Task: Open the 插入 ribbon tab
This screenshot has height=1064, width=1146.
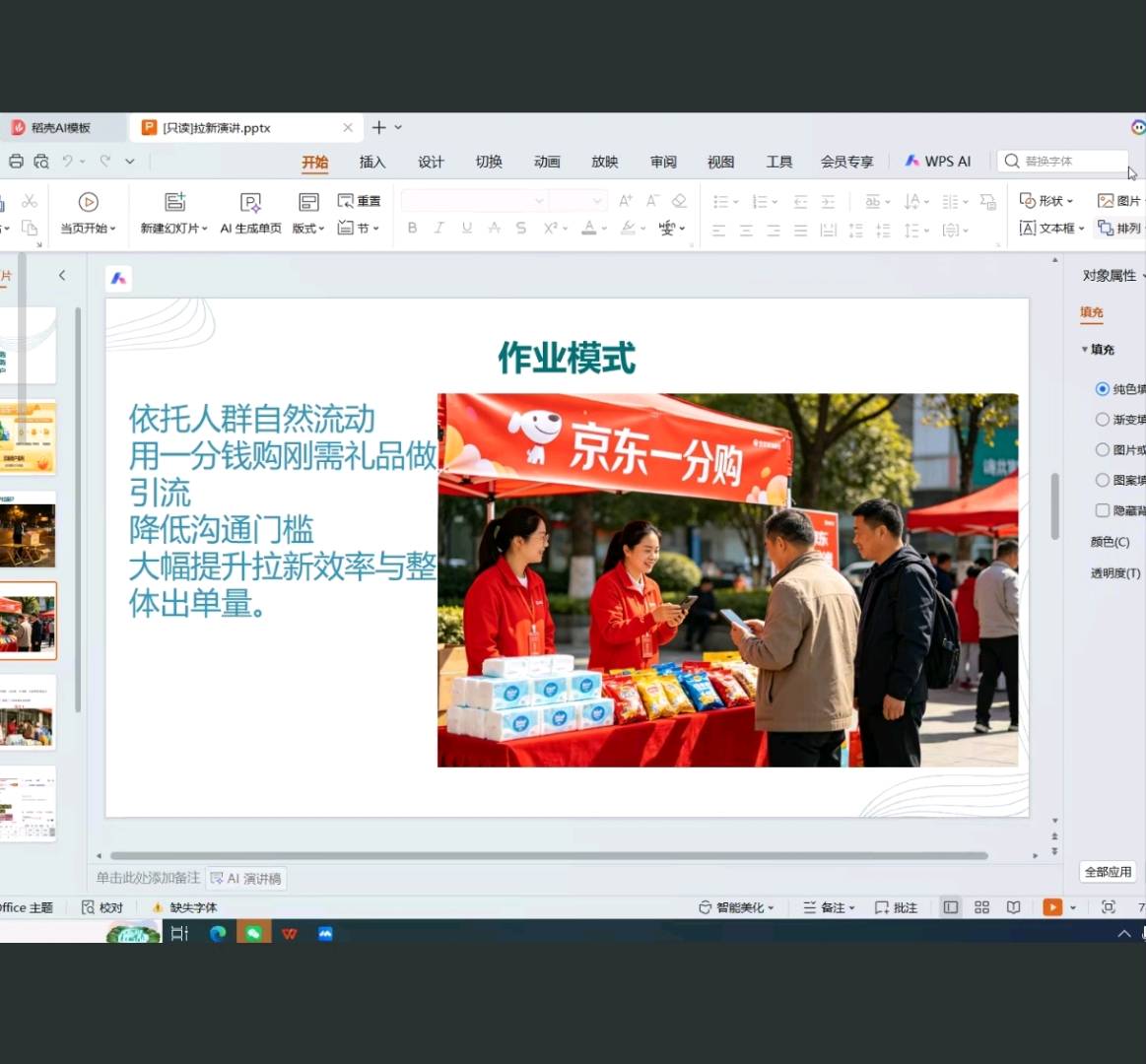Action: (x=372, y=162)
